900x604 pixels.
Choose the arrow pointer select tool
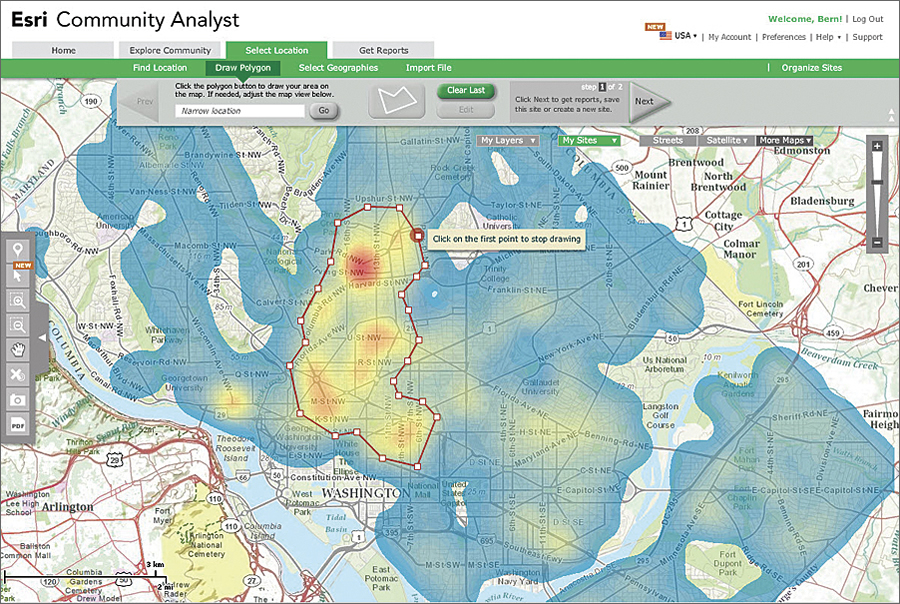click(18, 275)
